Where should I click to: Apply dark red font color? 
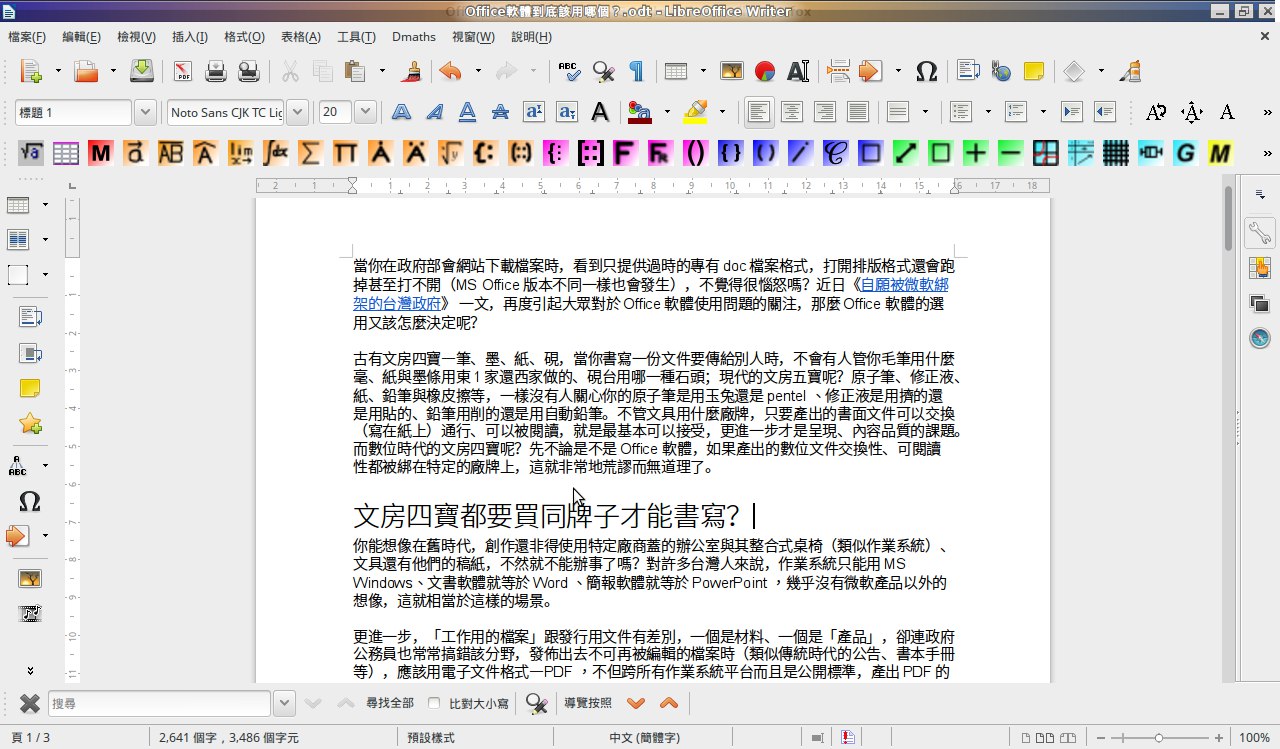tap(639, 112)
